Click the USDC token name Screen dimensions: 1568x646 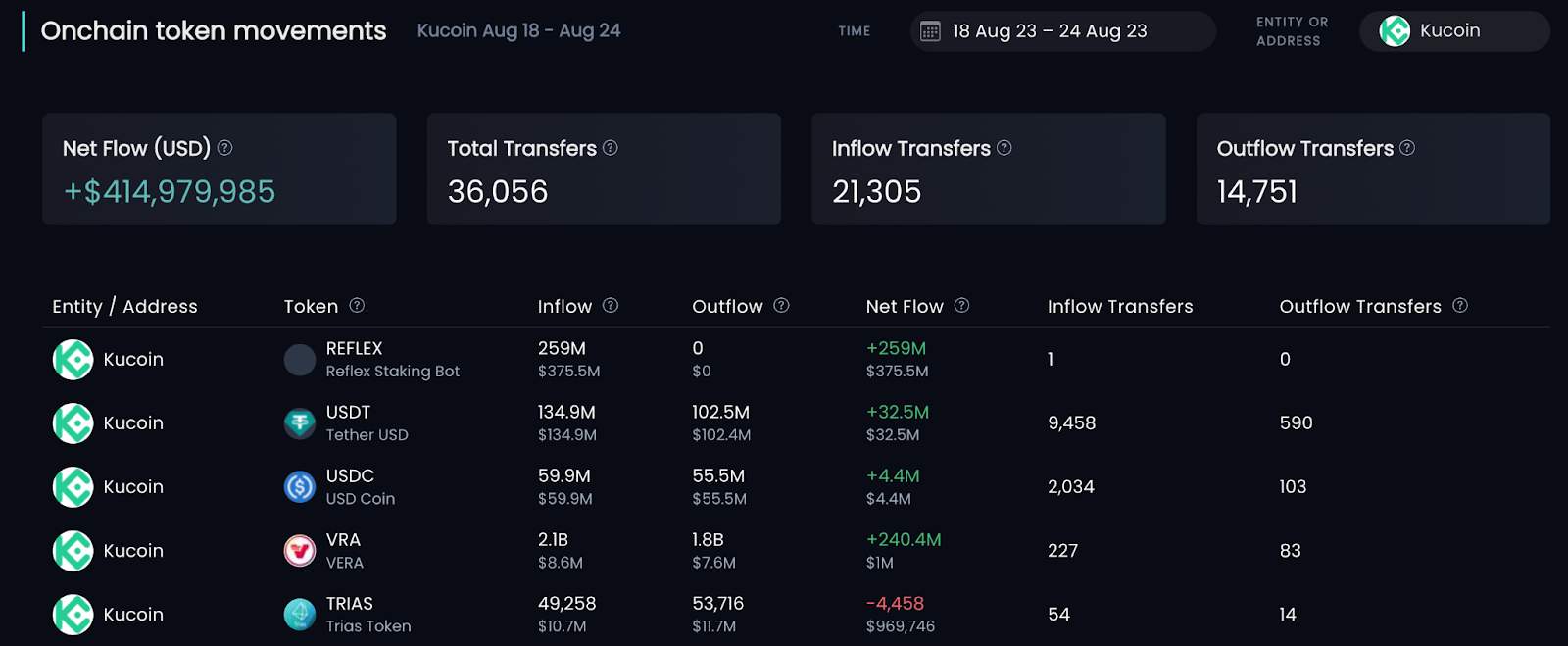coord(350,476)
